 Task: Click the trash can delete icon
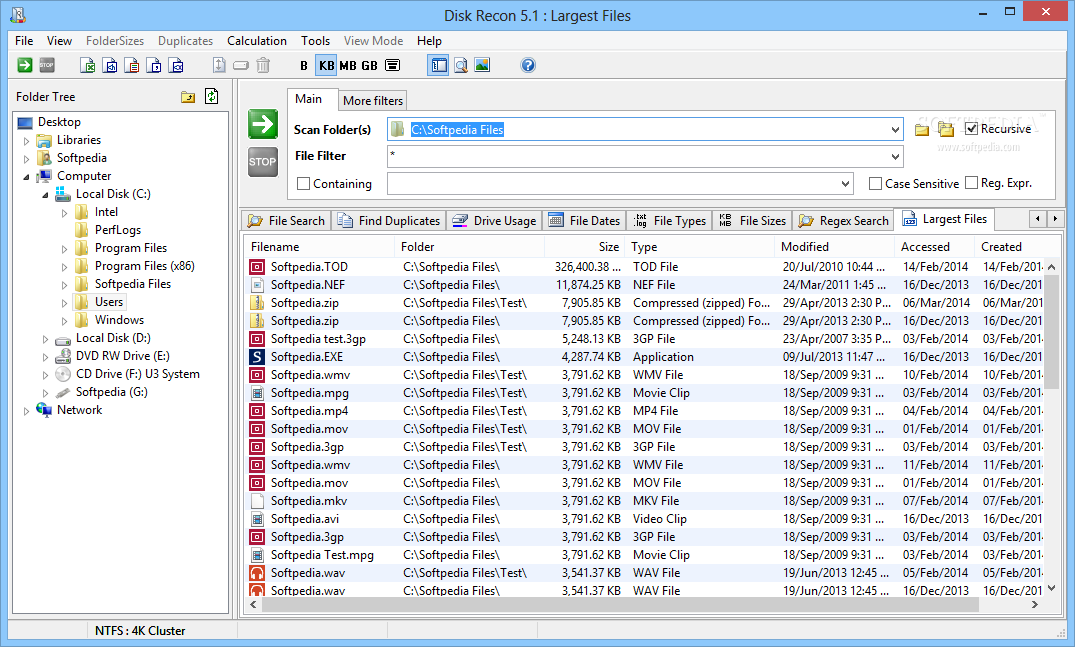(x=263, y=65)
